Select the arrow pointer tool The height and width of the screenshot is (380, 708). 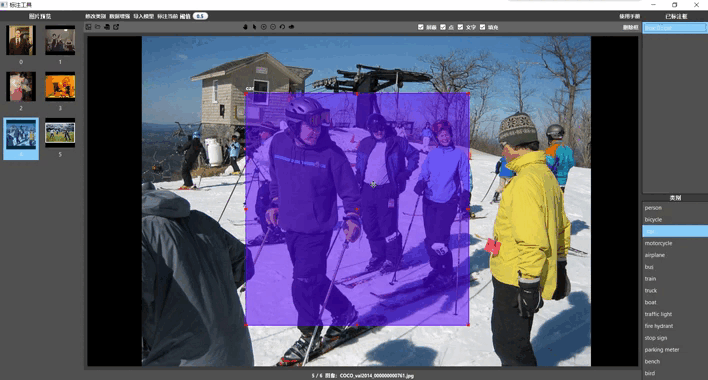pos(255,27)
